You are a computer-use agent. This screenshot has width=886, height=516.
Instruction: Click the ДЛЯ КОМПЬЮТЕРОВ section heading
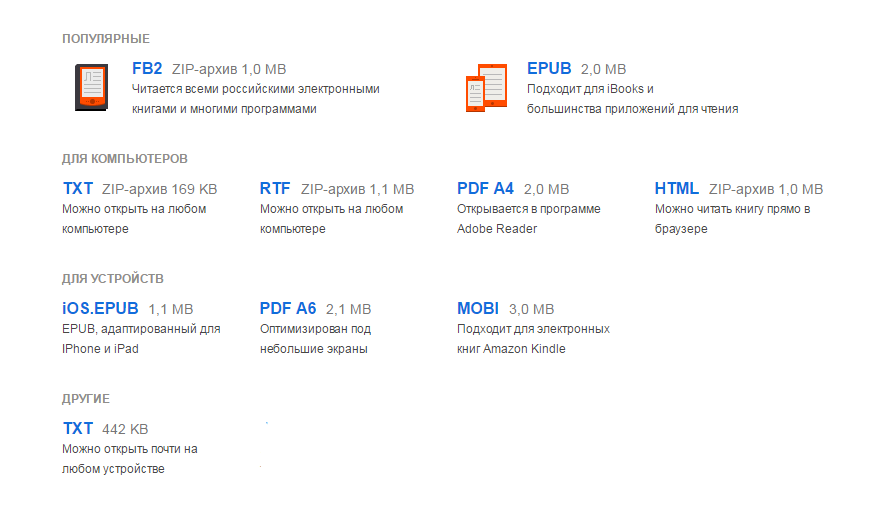125,159
